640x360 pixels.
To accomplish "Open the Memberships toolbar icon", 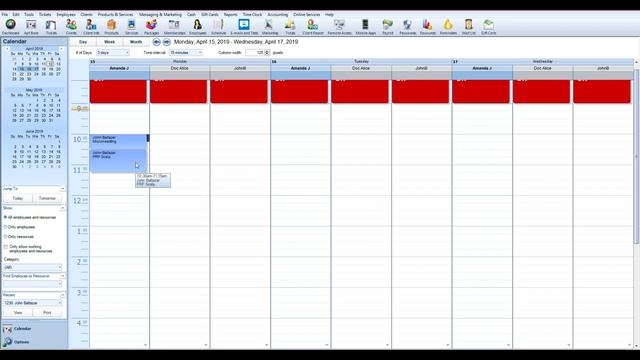I will coord(174,27).
